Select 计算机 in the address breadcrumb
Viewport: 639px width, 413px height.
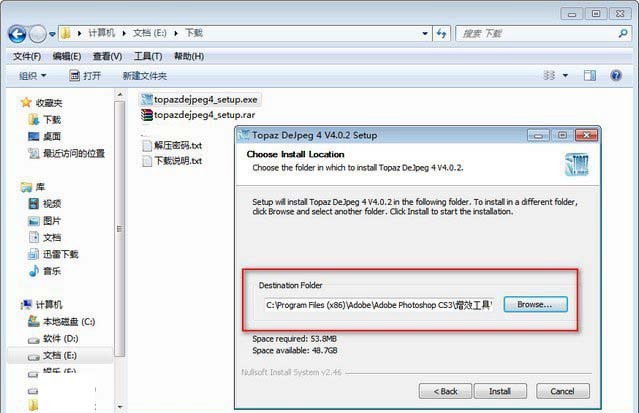[101, 33]
